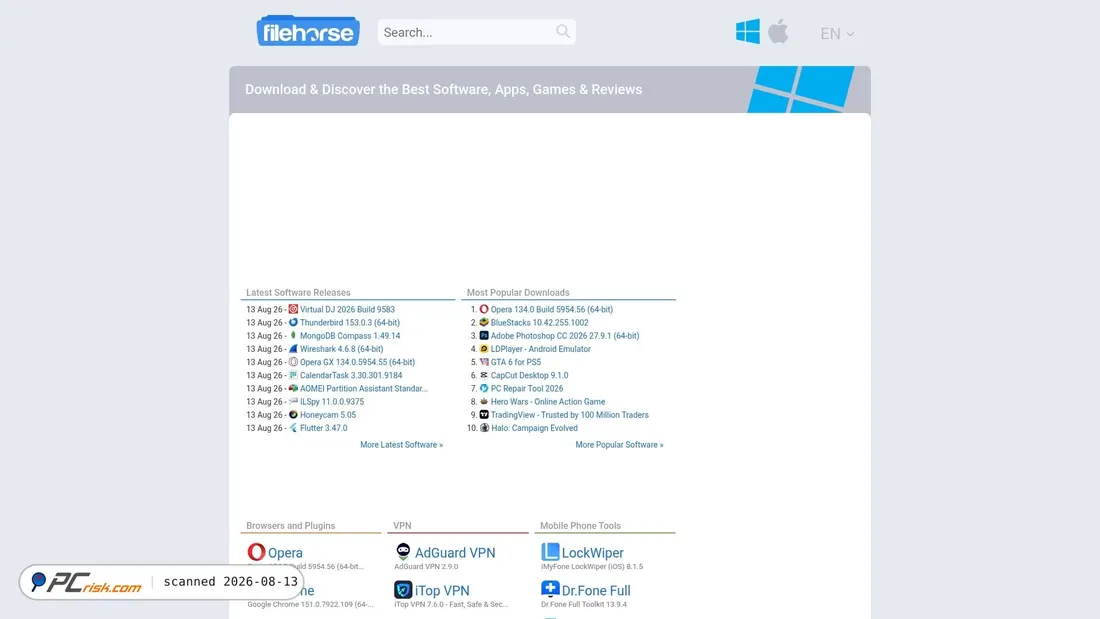The image size is (1100, 619).
Task: Click the Opera 134.0 icon in popular list
Action: pyautogui.click(x=484, y=309)
